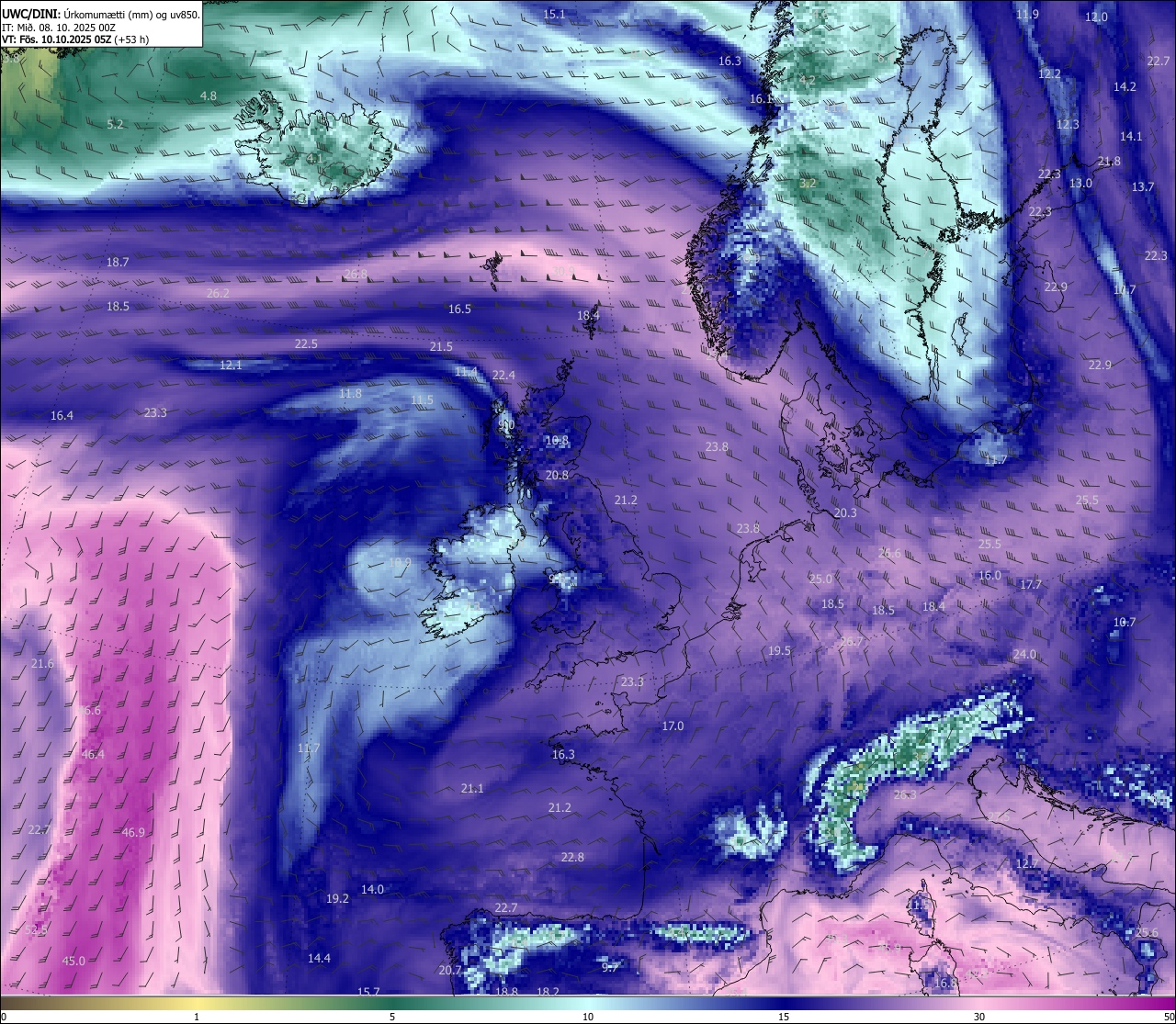The image size is (1176, 1024).
Task: Select the 15.7 value at the bottom
Action: 368,992
